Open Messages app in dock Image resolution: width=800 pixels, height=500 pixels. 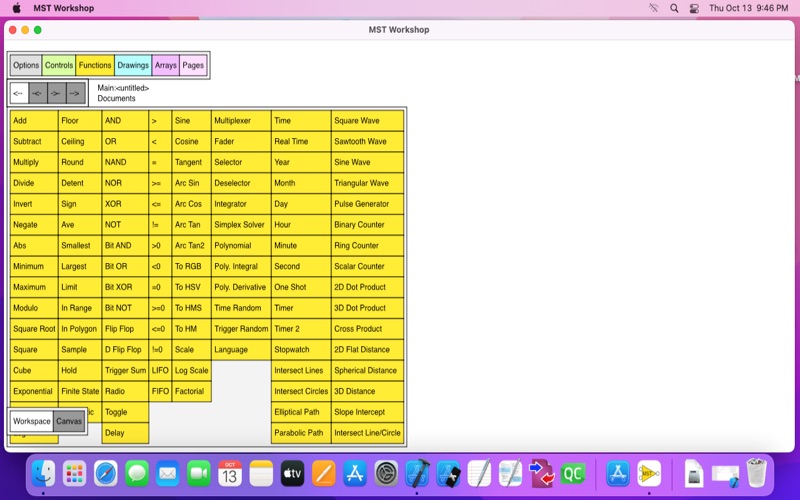tap(137, 472)
